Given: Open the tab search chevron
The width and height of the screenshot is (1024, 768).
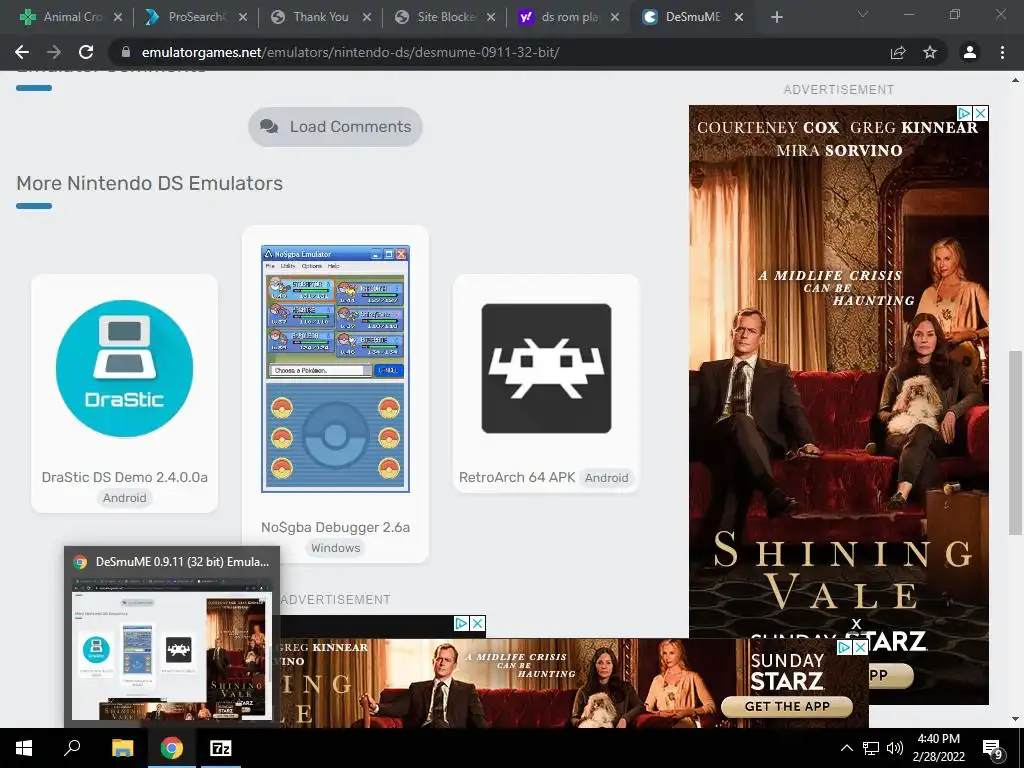Looking at the screenshot, I should [863, 14].
